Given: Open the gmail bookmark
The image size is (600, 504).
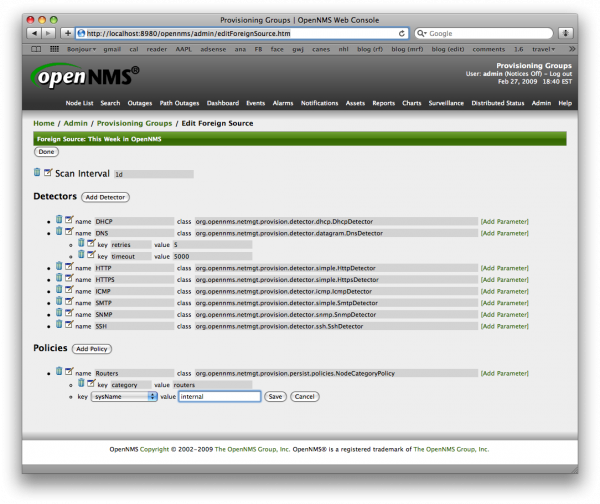Looking at the screenshot, I should [x=112, y=49].
